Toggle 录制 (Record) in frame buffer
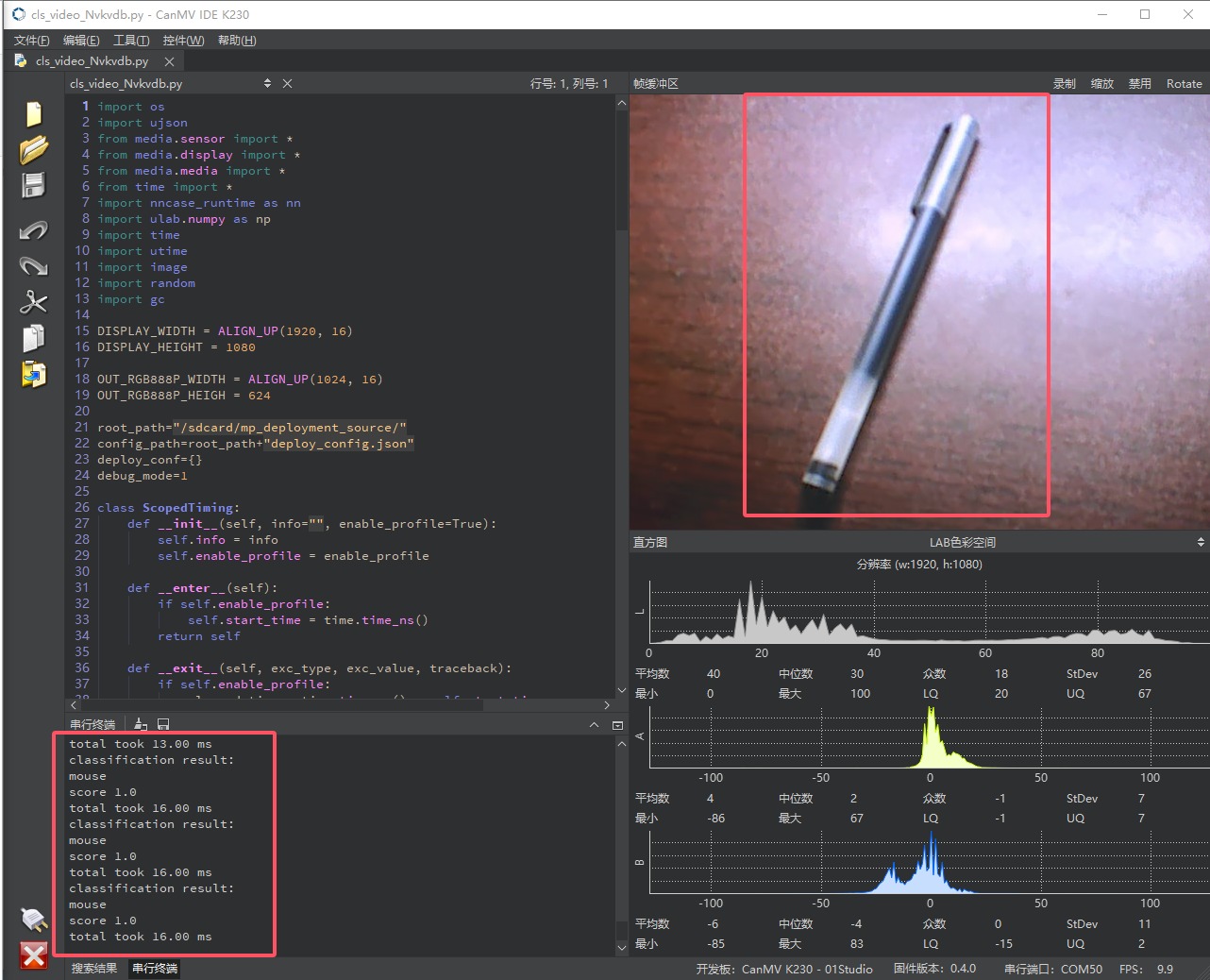Viewport: 1210px width, 980px height. point(1064,84)
